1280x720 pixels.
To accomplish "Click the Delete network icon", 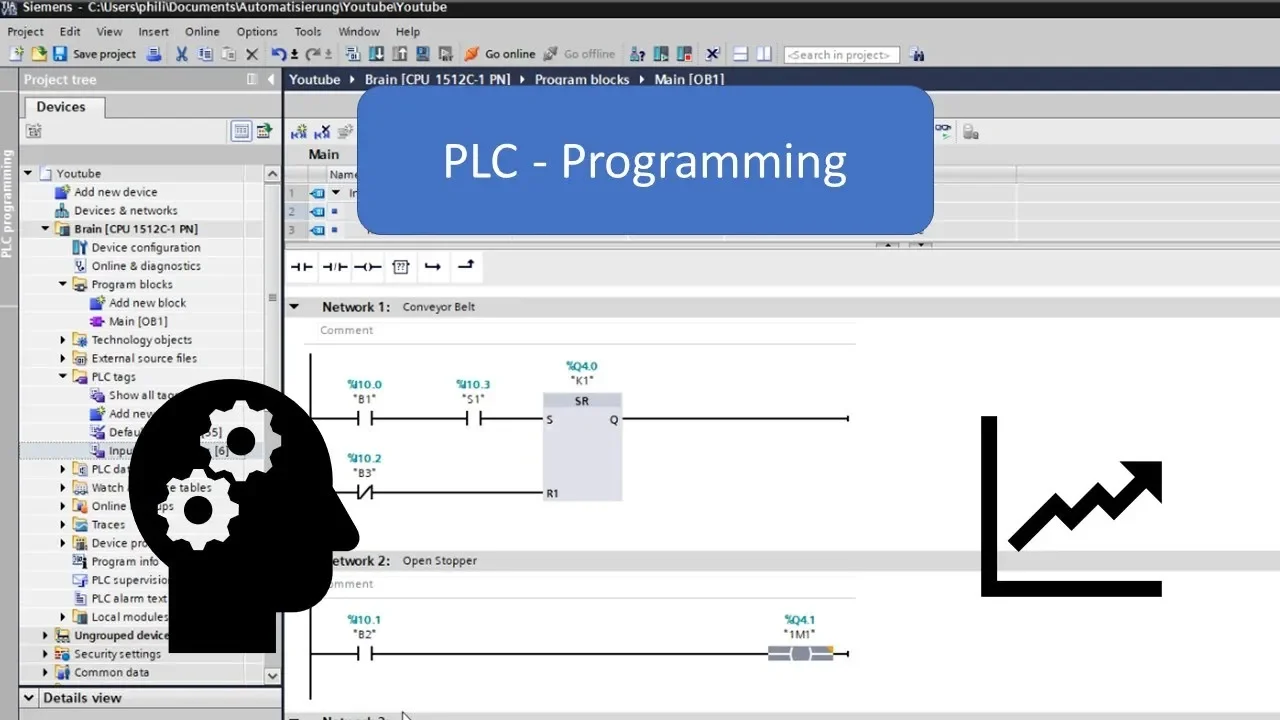I will (322, 132).
